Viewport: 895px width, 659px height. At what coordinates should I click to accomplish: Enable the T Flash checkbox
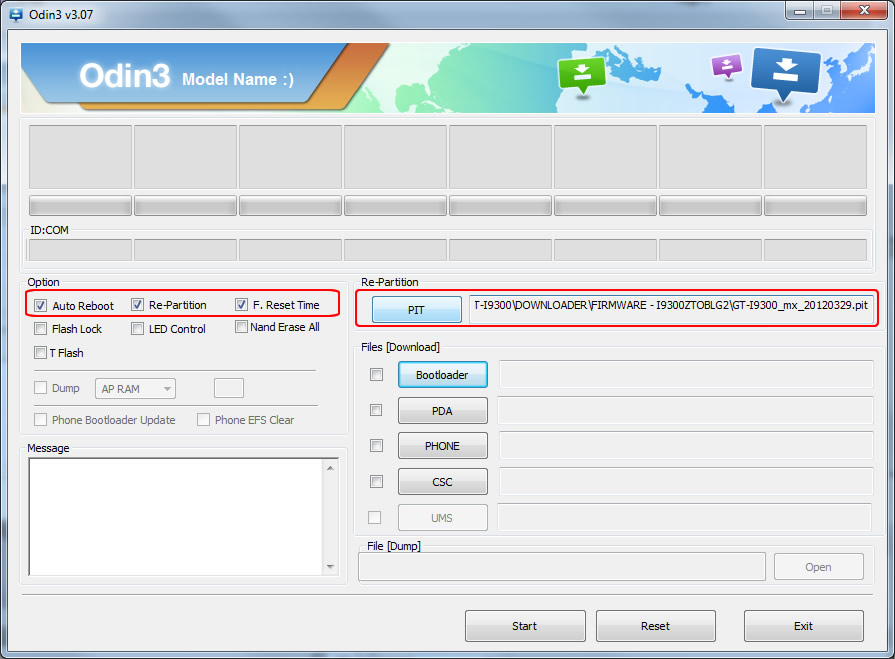pyautogui.click(x=41, y=353)
